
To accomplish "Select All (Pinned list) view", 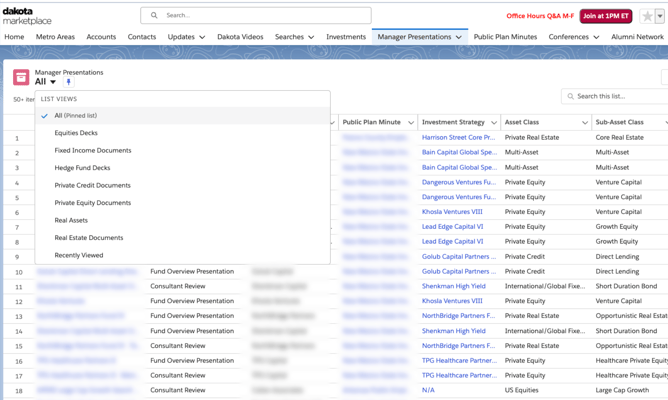I will click(182, 115).
